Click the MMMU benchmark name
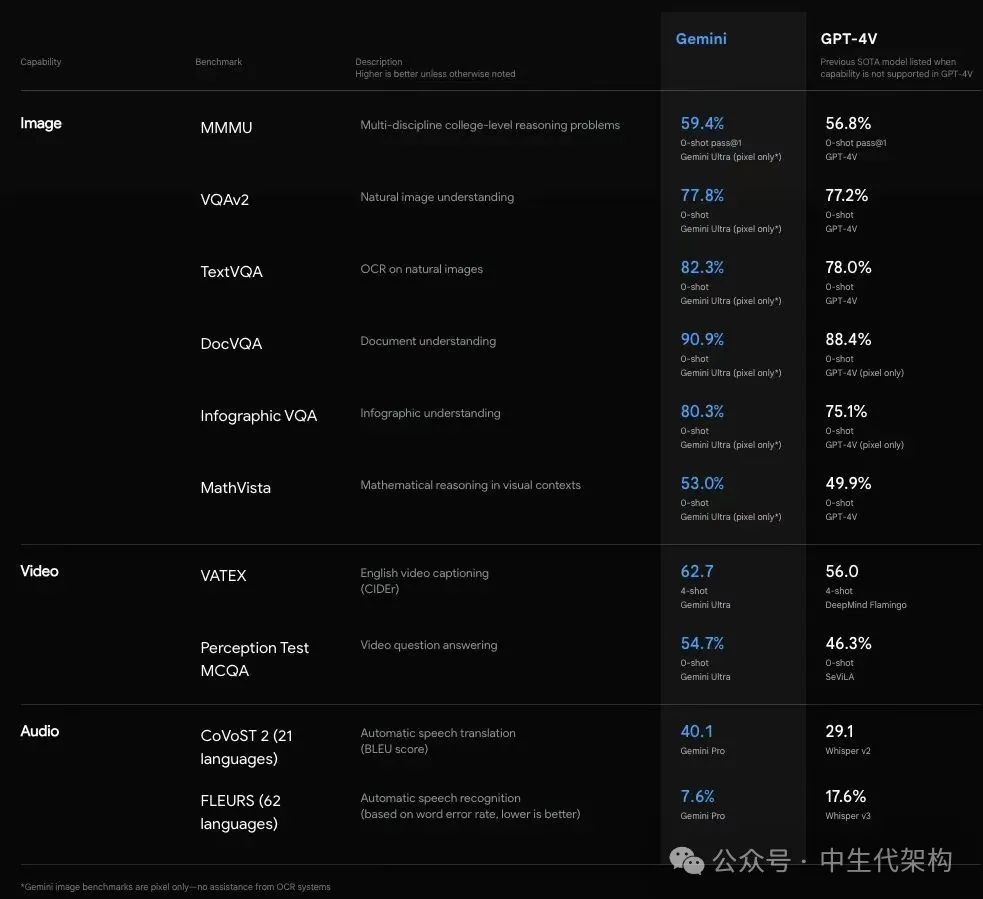The image size is (983, 899). click(226, 128)
